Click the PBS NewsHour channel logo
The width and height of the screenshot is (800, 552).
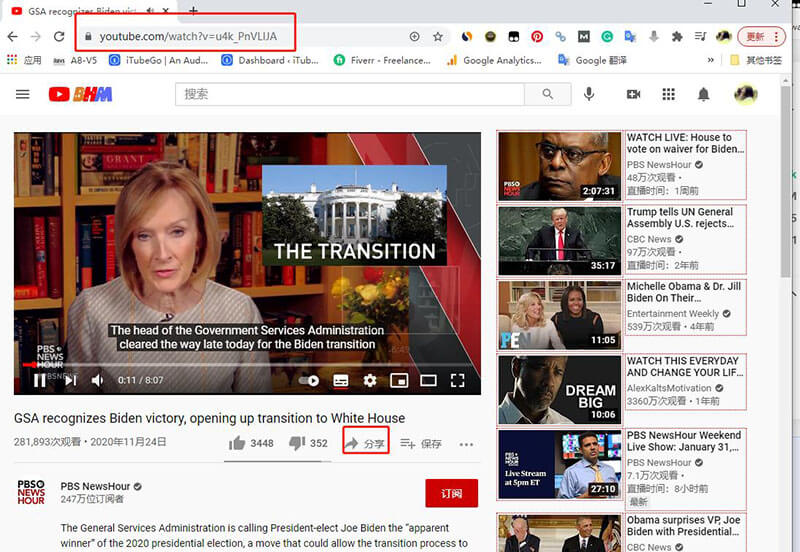click(31, 492)
